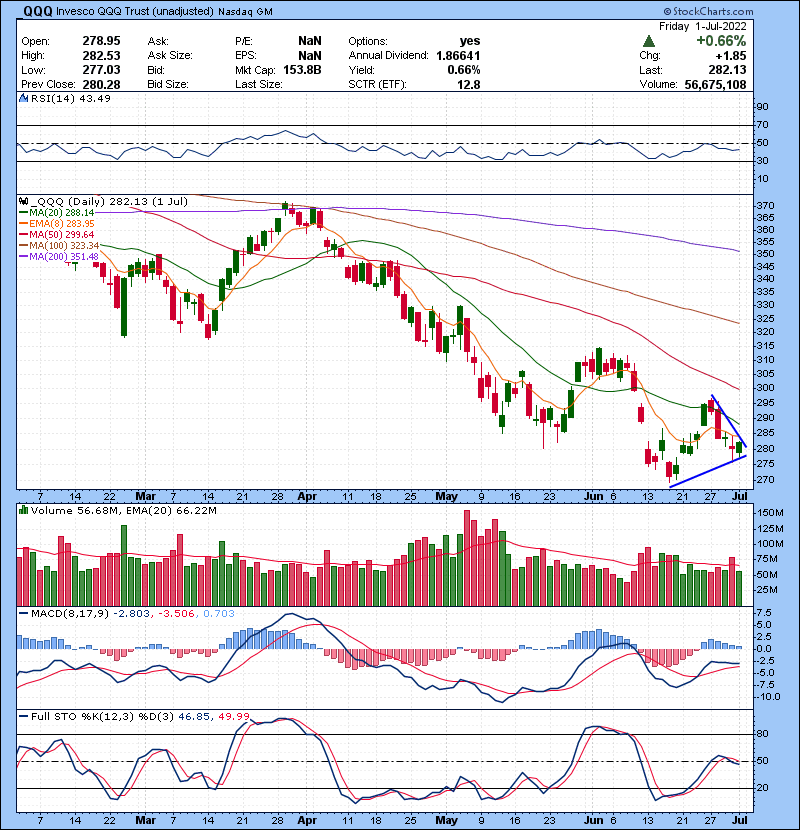The height and width of the screenshot is (830, 800).
Task: Click the Volume 56.68M panel label
Action: click(71, 510)
